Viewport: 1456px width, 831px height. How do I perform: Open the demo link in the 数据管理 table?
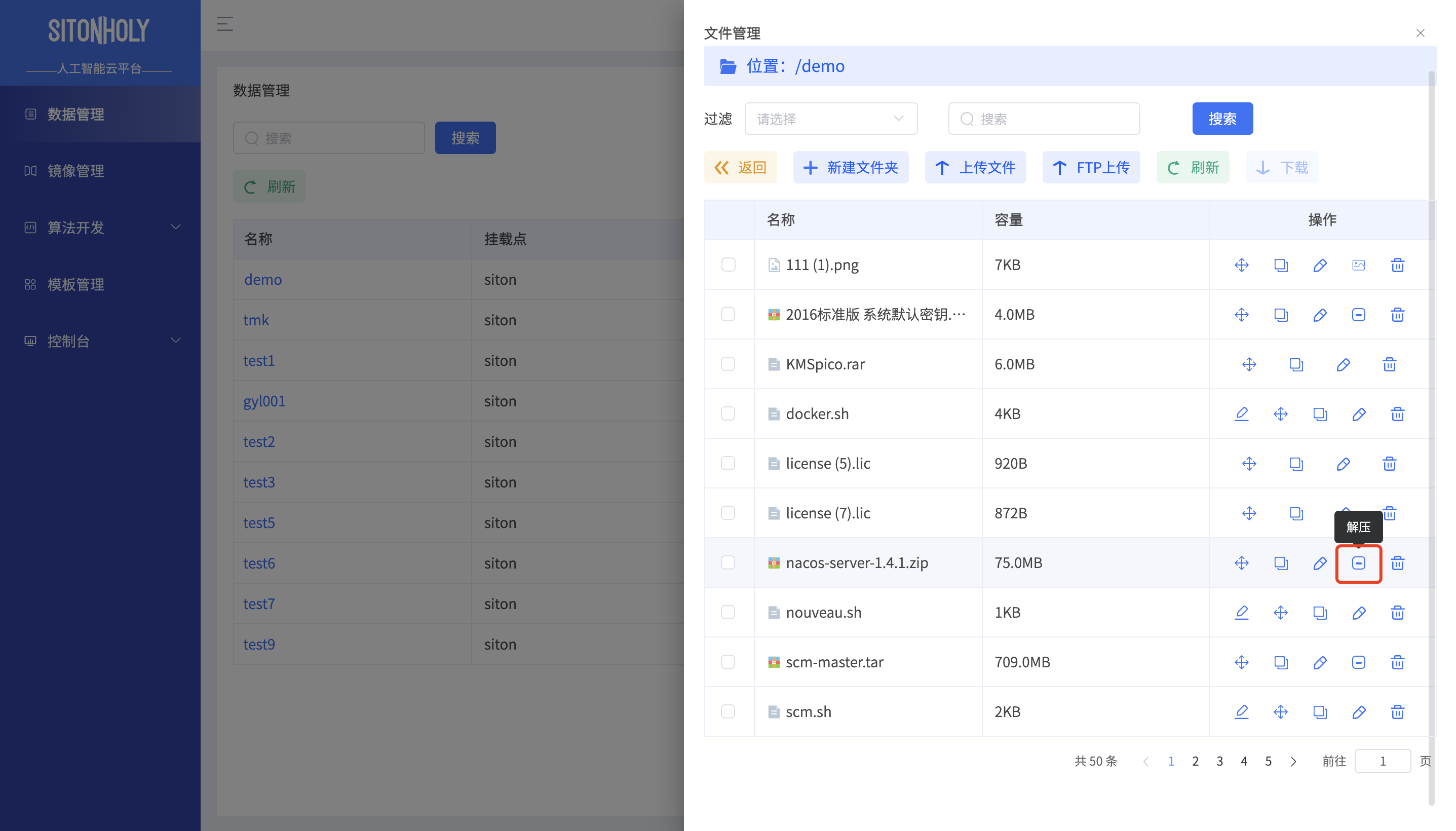(x=263, y=280)
